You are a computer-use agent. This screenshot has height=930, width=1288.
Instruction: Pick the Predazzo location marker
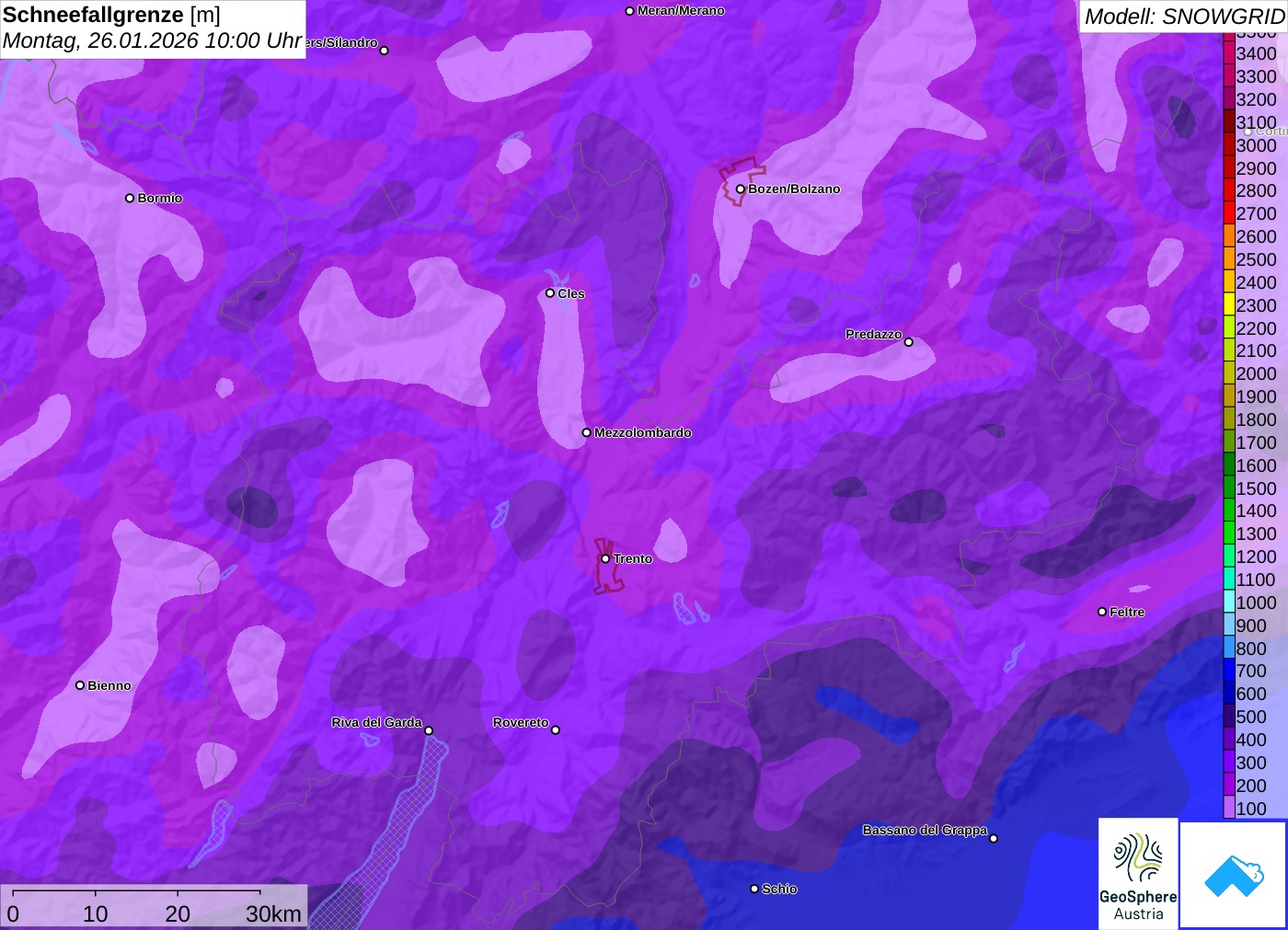[x=909, y=342]
